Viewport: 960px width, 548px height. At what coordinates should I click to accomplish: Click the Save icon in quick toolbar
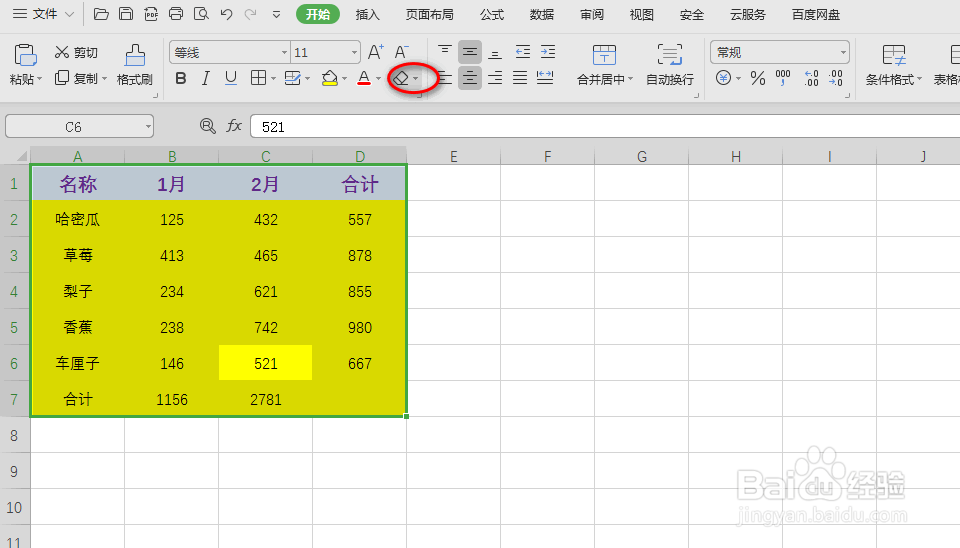point(126,14)
